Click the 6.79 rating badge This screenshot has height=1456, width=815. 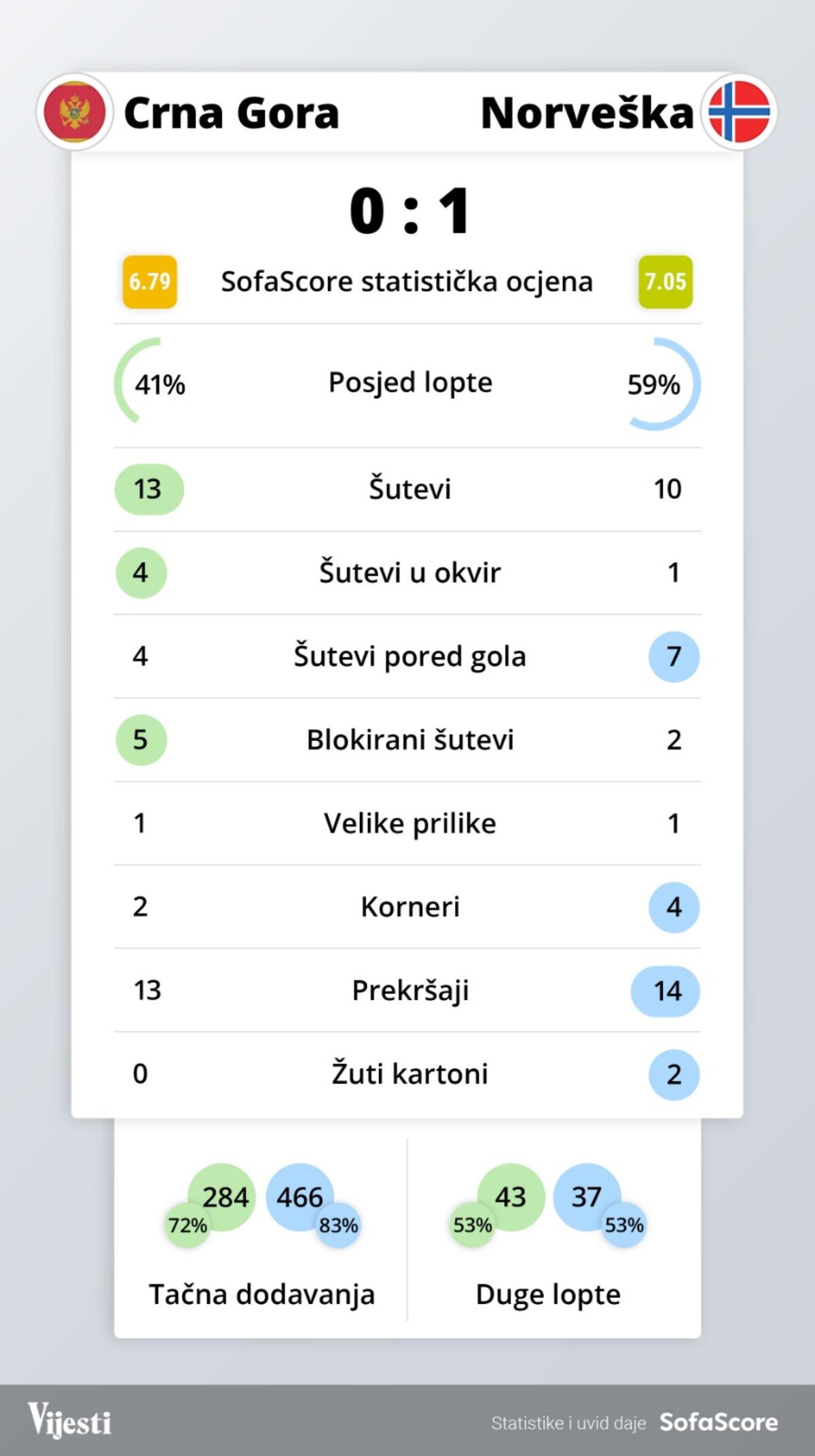149,282
